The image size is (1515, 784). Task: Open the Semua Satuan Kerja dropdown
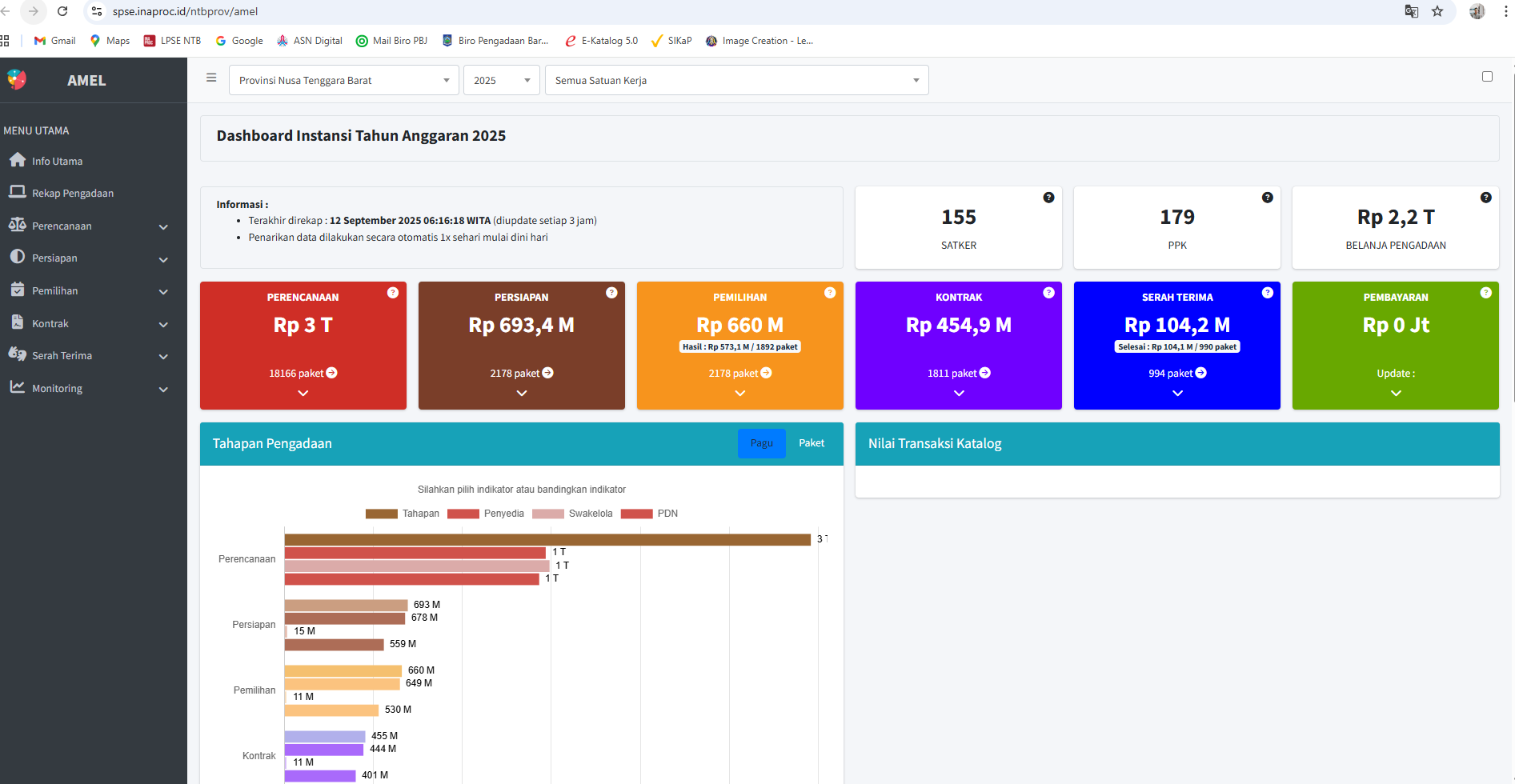[736, 80]
